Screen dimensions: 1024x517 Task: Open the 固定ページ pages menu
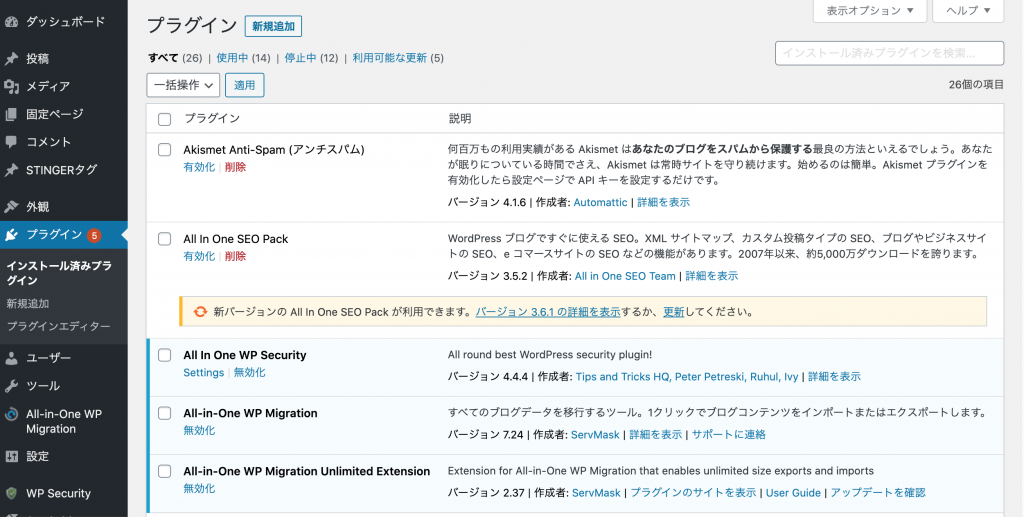55,114
